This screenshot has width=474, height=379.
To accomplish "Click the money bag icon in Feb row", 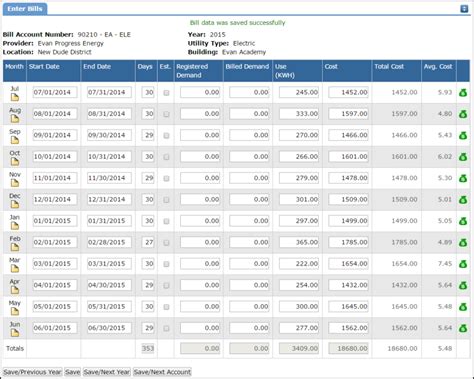I will (463, 242).
